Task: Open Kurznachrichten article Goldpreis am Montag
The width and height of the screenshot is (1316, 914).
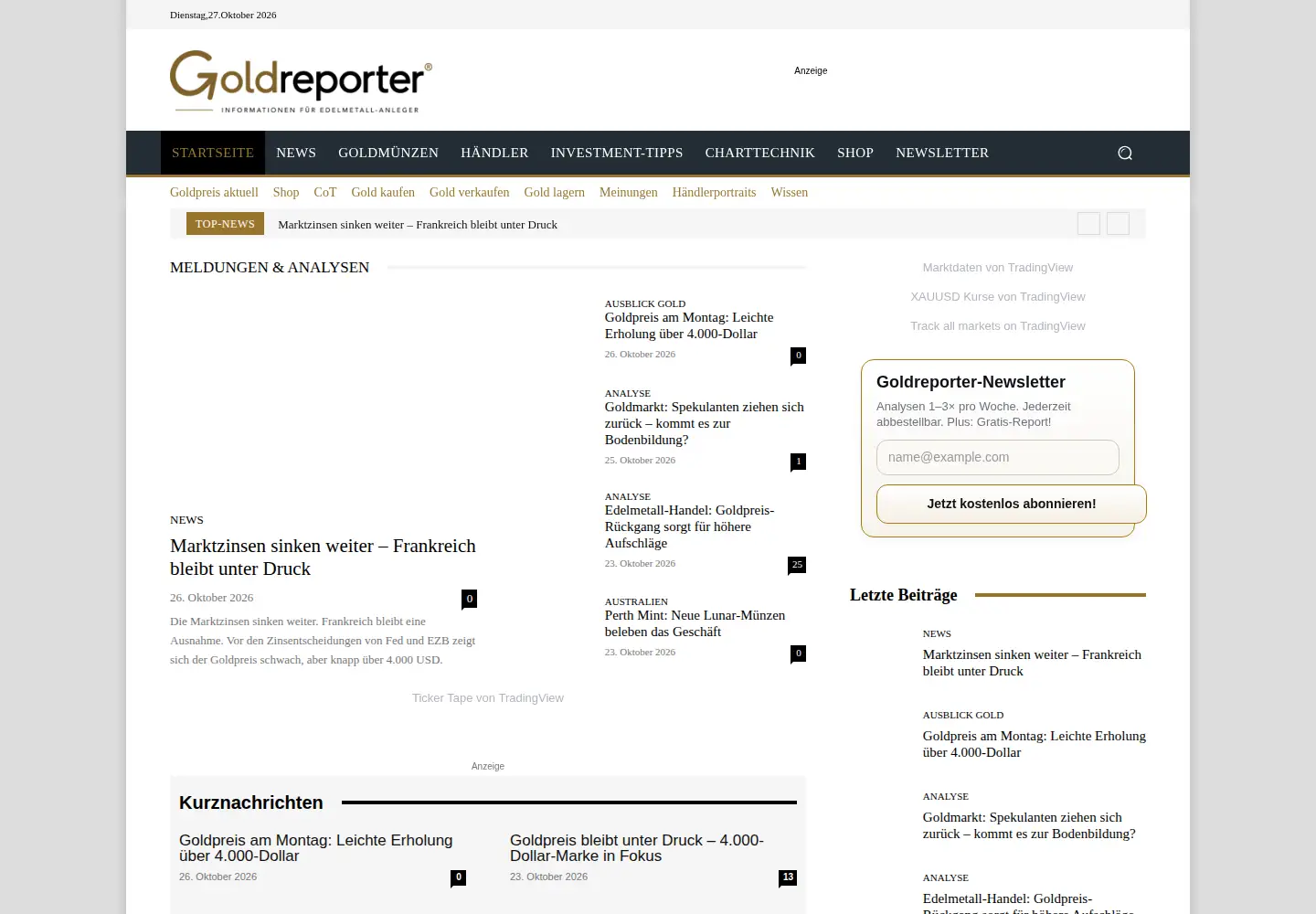Action: [x=316, y=848]
